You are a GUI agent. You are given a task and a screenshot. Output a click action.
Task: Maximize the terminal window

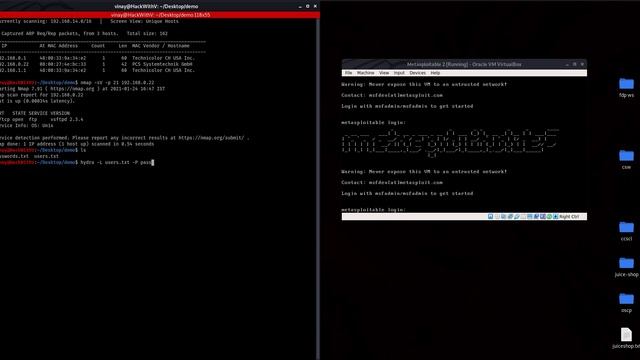307,6
